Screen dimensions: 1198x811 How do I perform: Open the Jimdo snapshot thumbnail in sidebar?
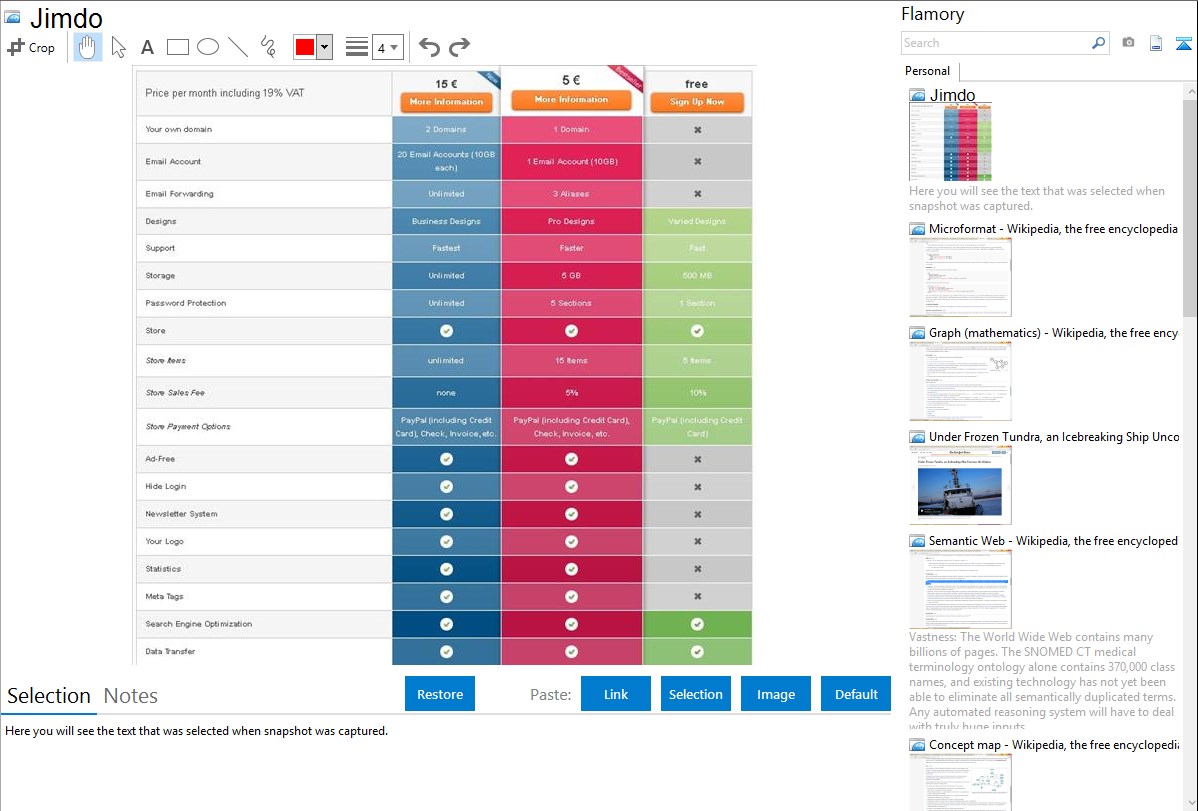[x=950, y=141]
